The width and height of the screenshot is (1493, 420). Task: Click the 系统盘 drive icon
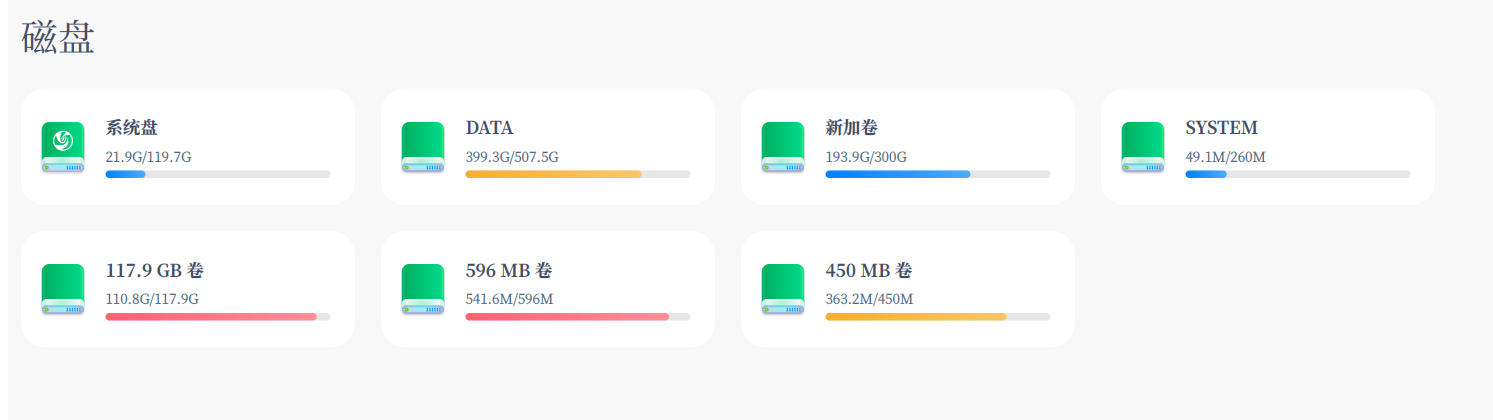pyautogui.click(x=62, y=147)
